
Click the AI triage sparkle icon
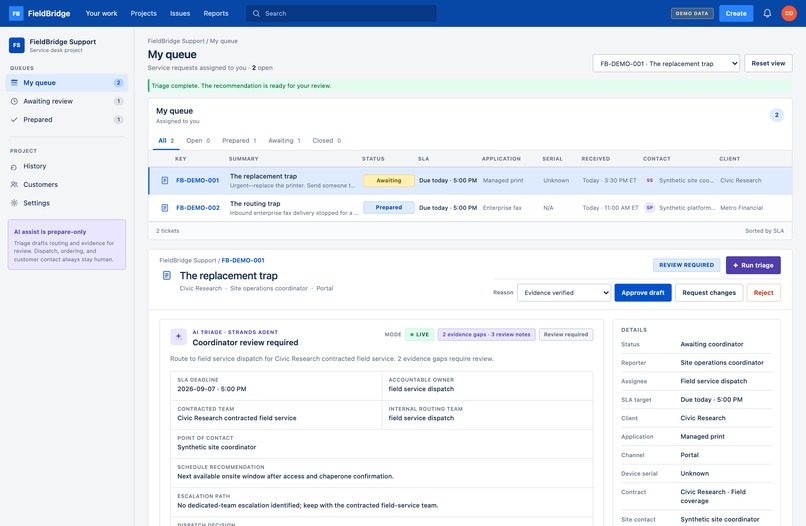178,337
